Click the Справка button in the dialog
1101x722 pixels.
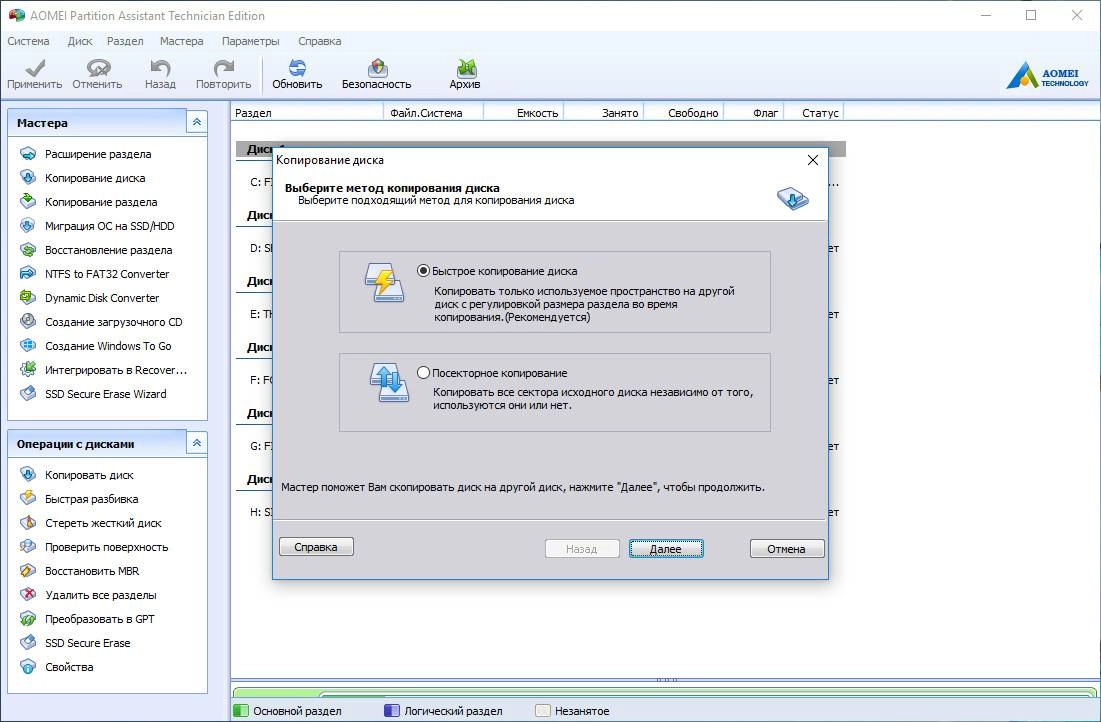pos(316,546)
